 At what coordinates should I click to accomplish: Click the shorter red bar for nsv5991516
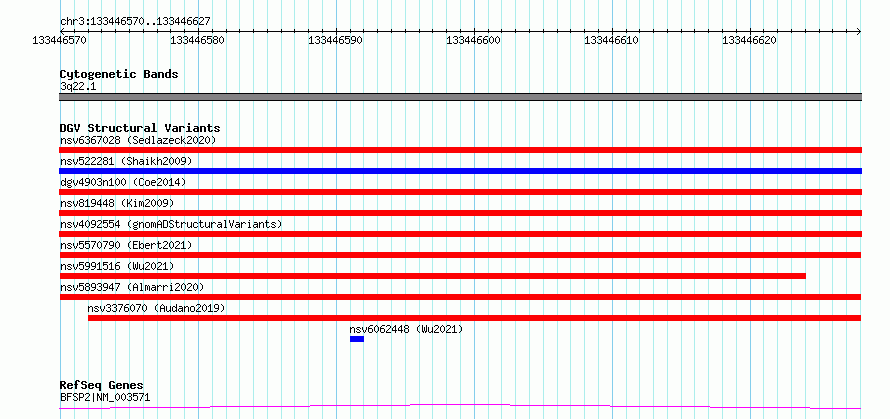433,276
